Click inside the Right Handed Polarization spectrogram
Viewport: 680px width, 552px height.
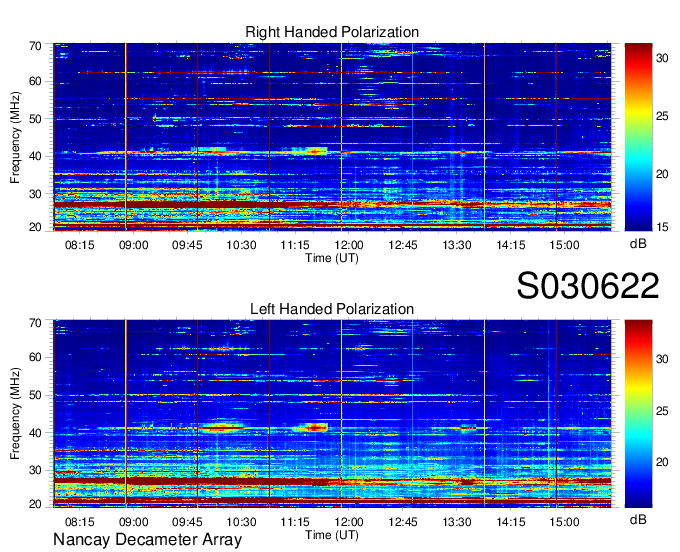tap(332, 137)
